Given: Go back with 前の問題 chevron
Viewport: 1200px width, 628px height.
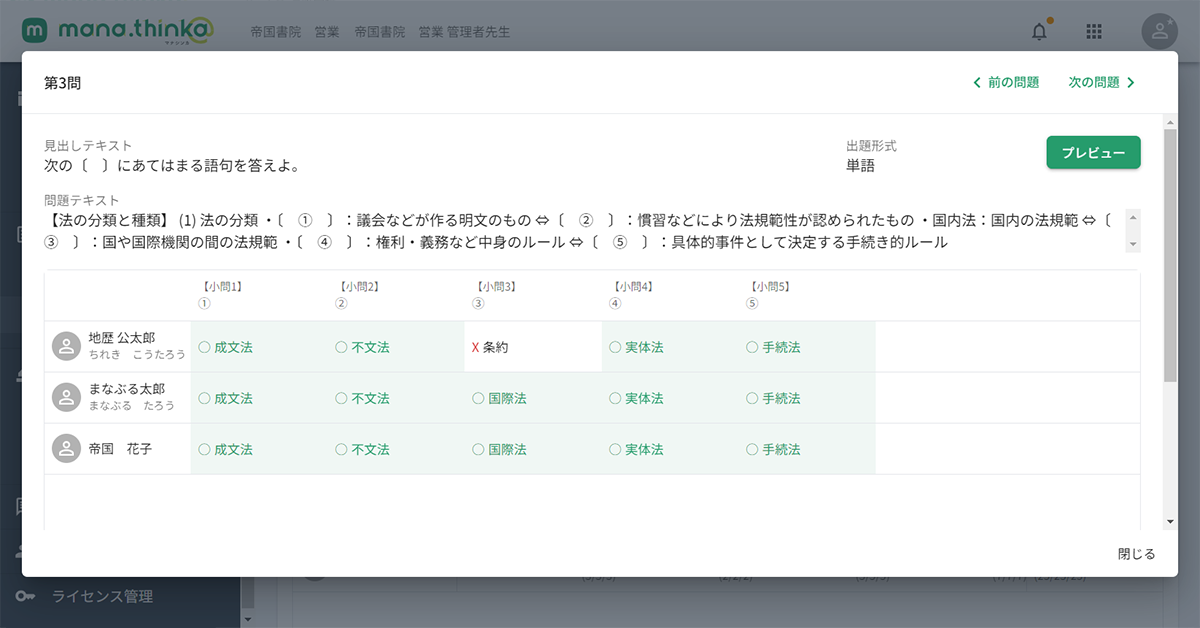Looking at the screenshot, I should coord(977,83).
